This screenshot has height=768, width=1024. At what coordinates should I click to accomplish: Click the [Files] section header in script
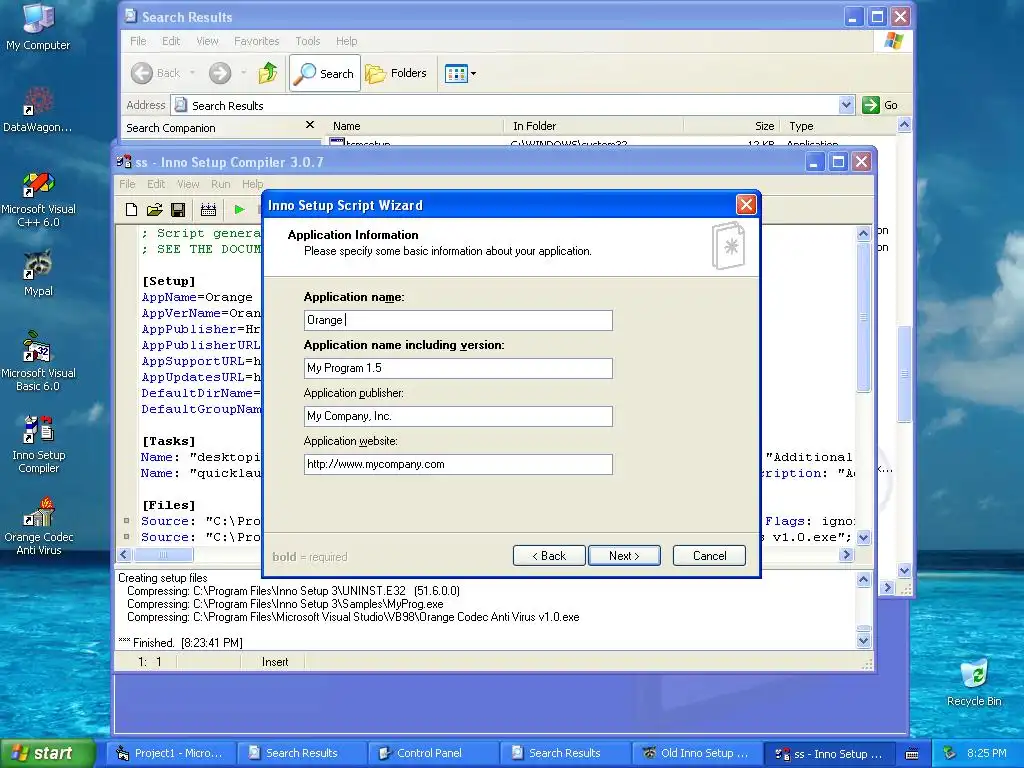tap(168, 505)
